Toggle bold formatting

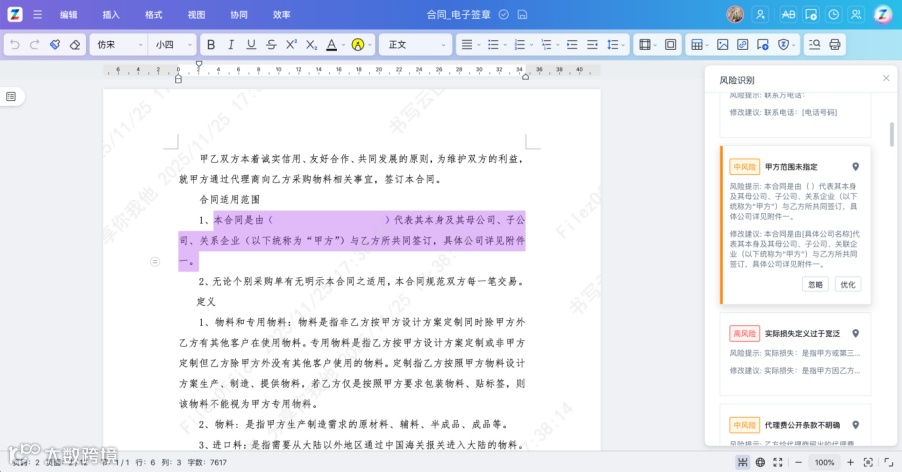click(211, 44)
